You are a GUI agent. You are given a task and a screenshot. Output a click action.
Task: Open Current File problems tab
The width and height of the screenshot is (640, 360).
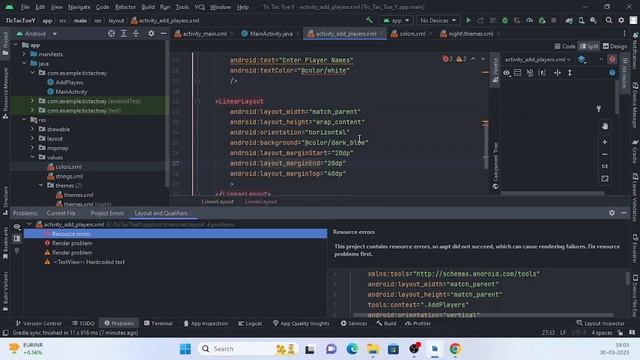click(x=61, y=213)
